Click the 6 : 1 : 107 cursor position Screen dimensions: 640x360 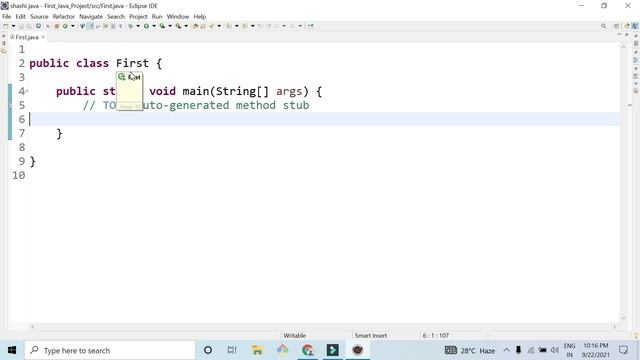click(x=436, y=336)
